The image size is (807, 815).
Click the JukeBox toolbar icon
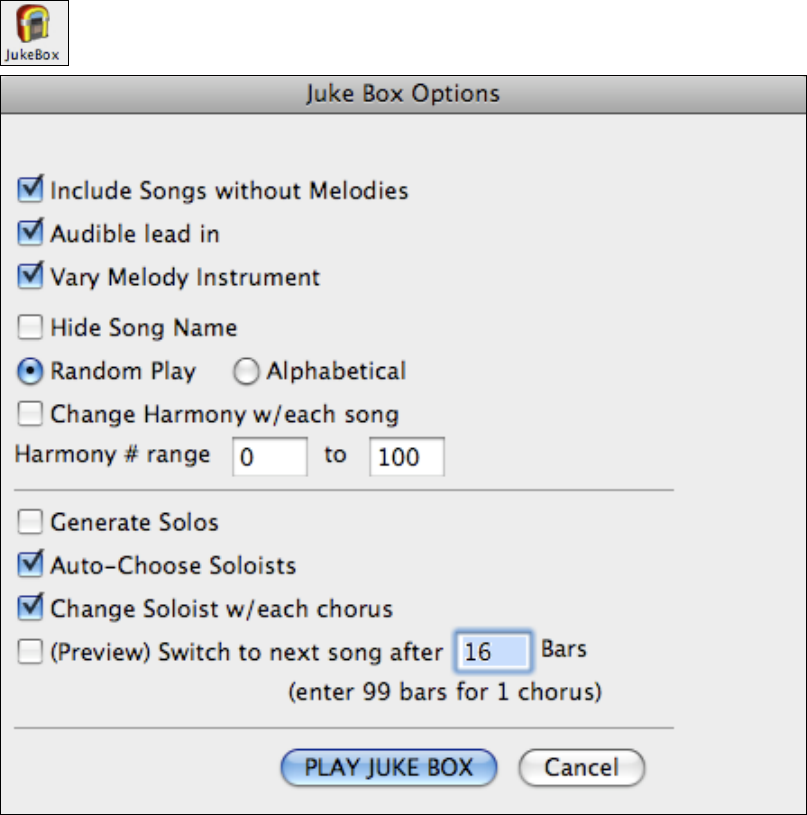pyautogui.click(x=35, y=33)
